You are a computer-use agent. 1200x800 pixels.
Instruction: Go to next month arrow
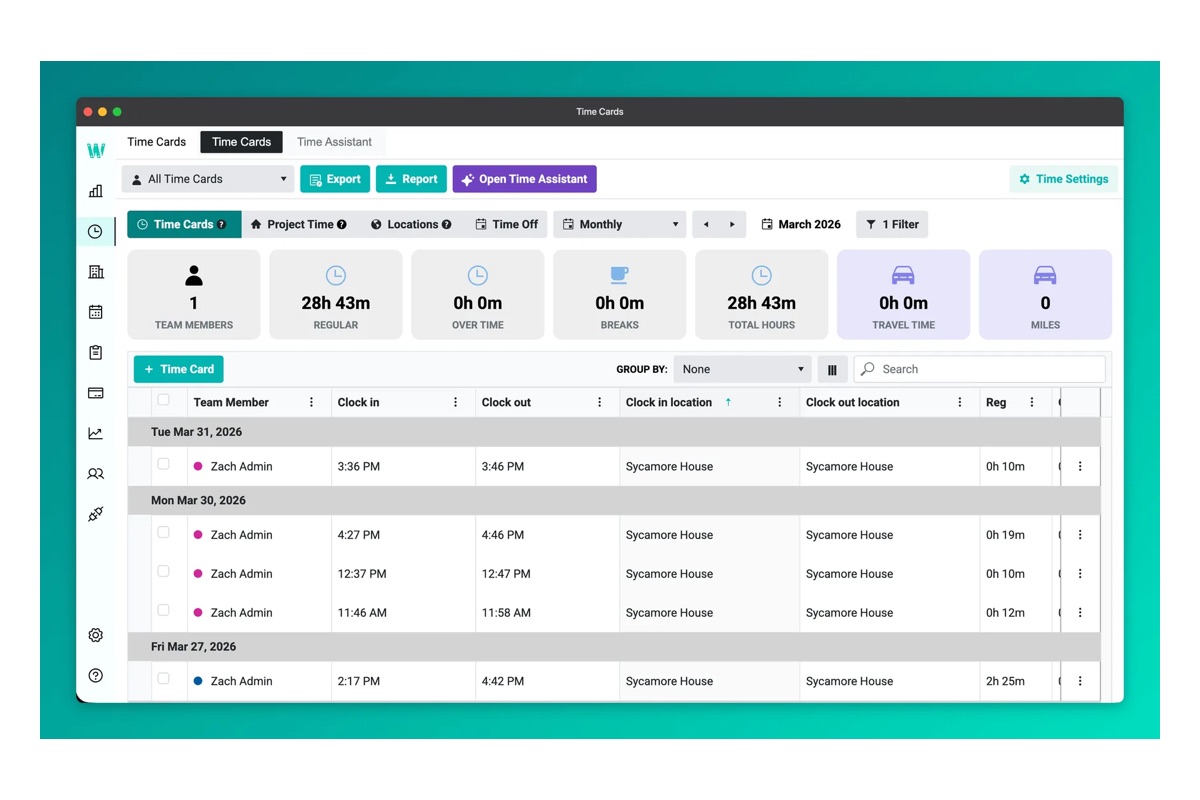[x=732, y=224]
